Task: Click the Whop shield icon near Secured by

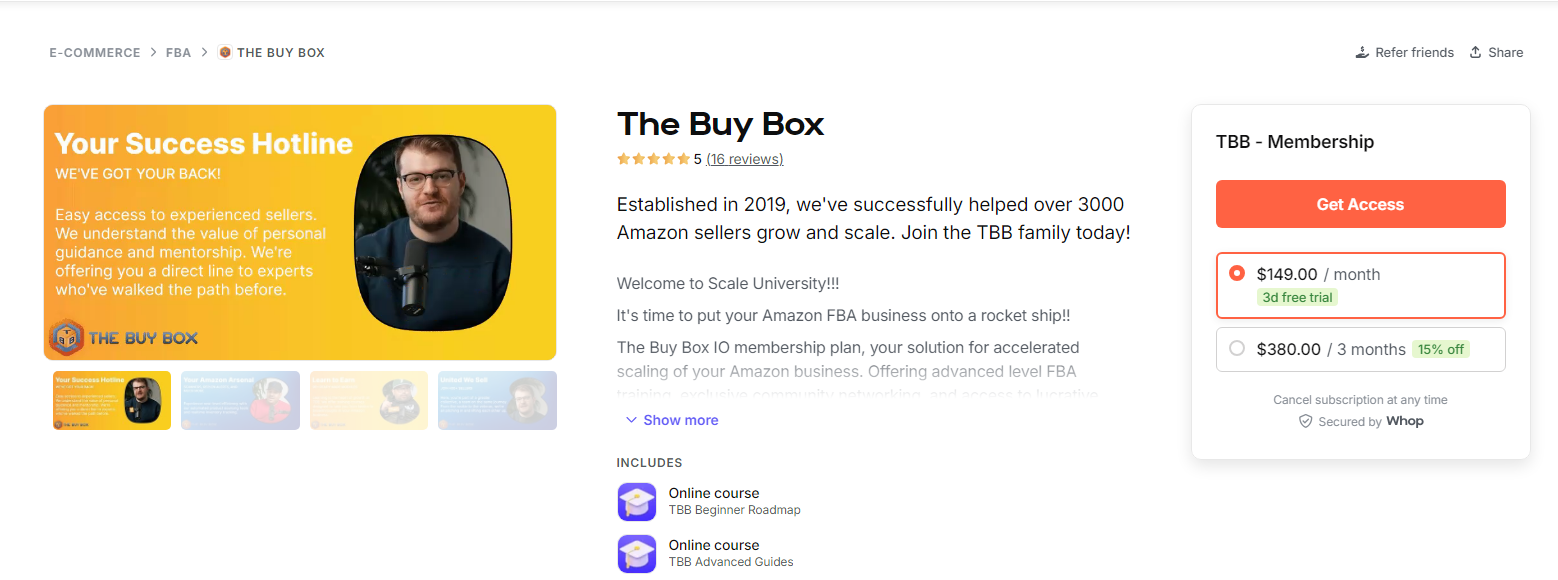Action: (x=1306, y=421)
